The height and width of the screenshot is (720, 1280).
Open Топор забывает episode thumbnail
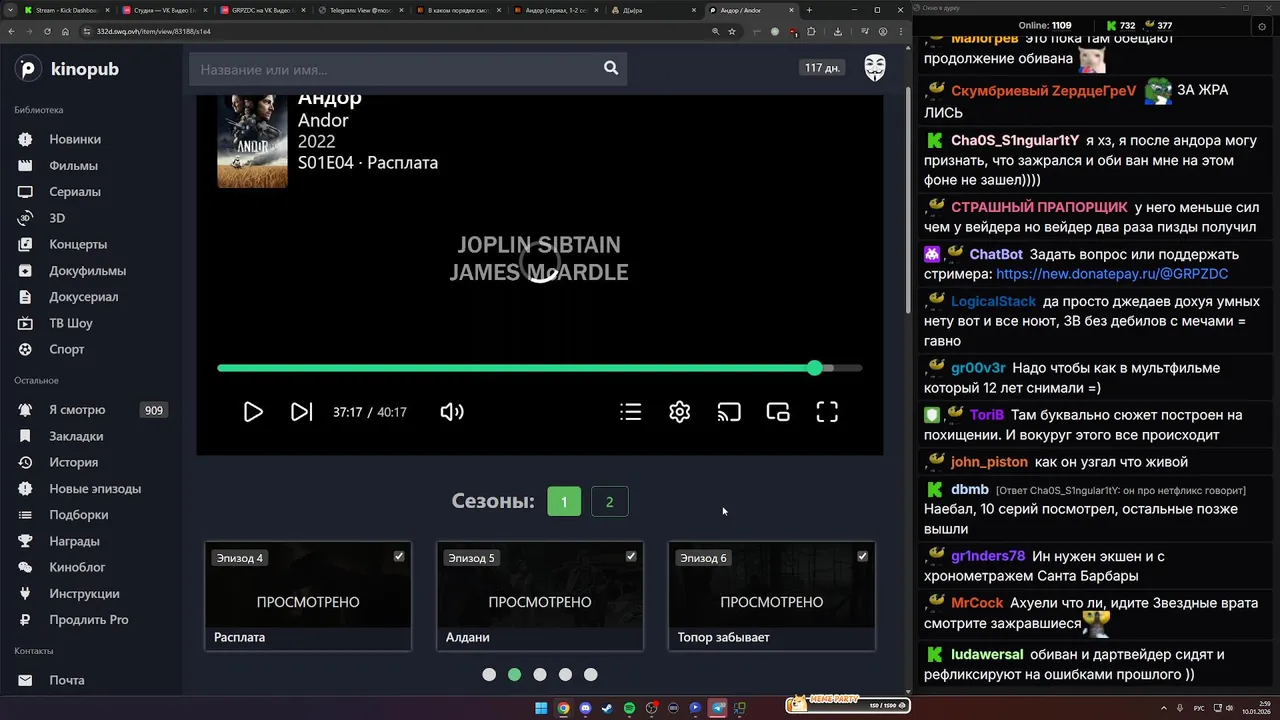click(x=772, y=596)
